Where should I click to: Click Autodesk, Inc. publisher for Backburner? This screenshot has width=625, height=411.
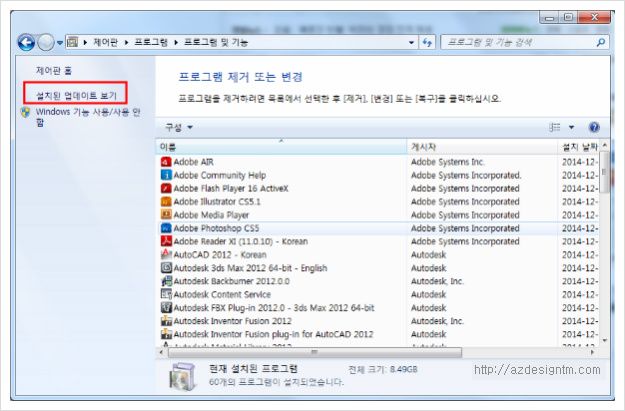pos(437,281)
